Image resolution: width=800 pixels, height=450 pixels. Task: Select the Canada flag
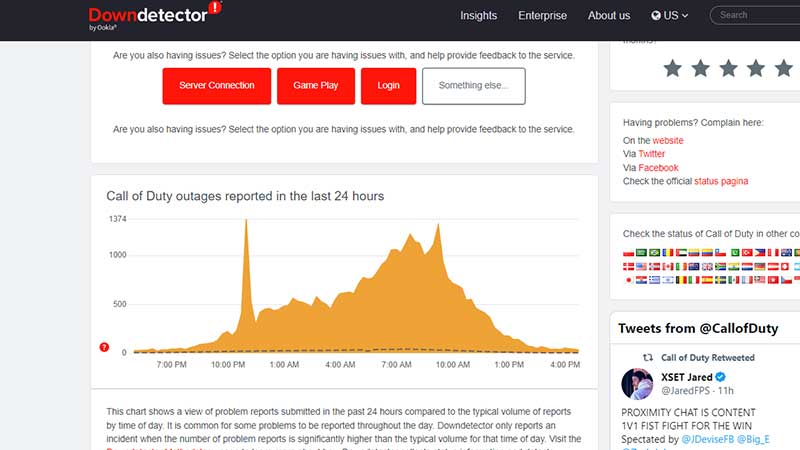pos(668,266)
